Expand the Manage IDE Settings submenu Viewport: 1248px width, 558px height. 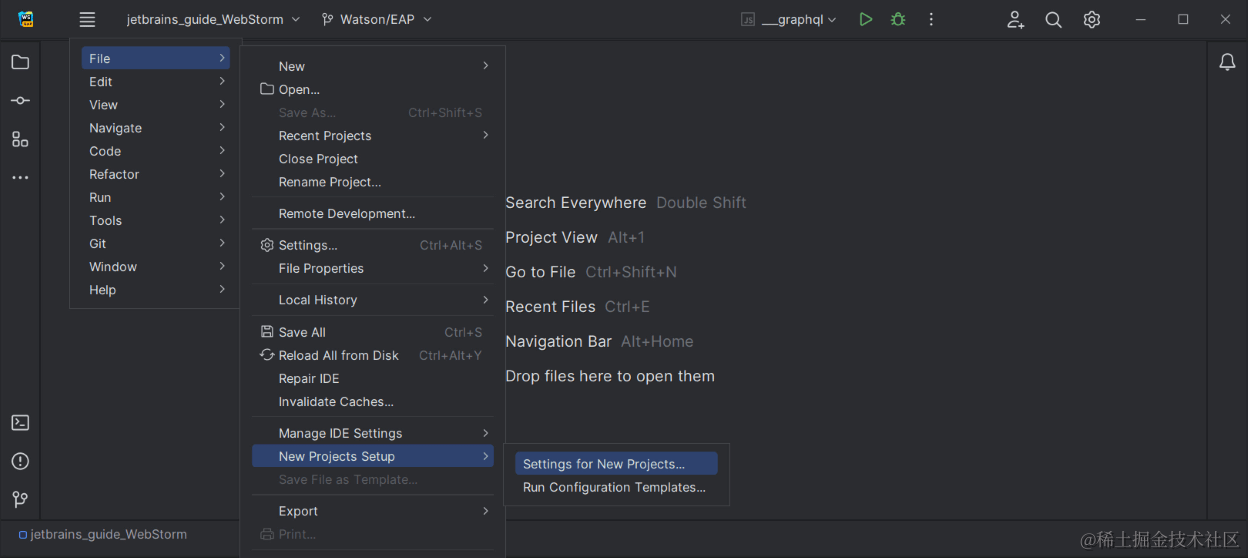pos(373,433)
